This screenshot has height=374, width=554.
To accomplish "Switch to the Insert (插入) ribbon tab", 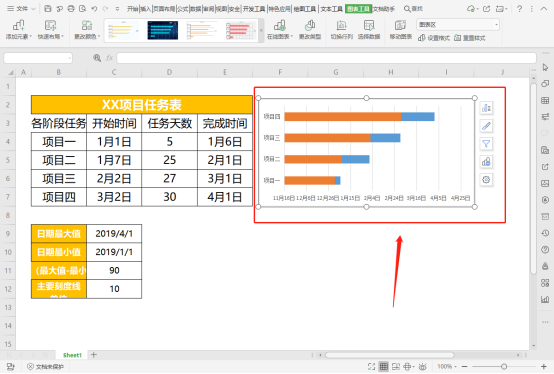I will pos(146,9).
